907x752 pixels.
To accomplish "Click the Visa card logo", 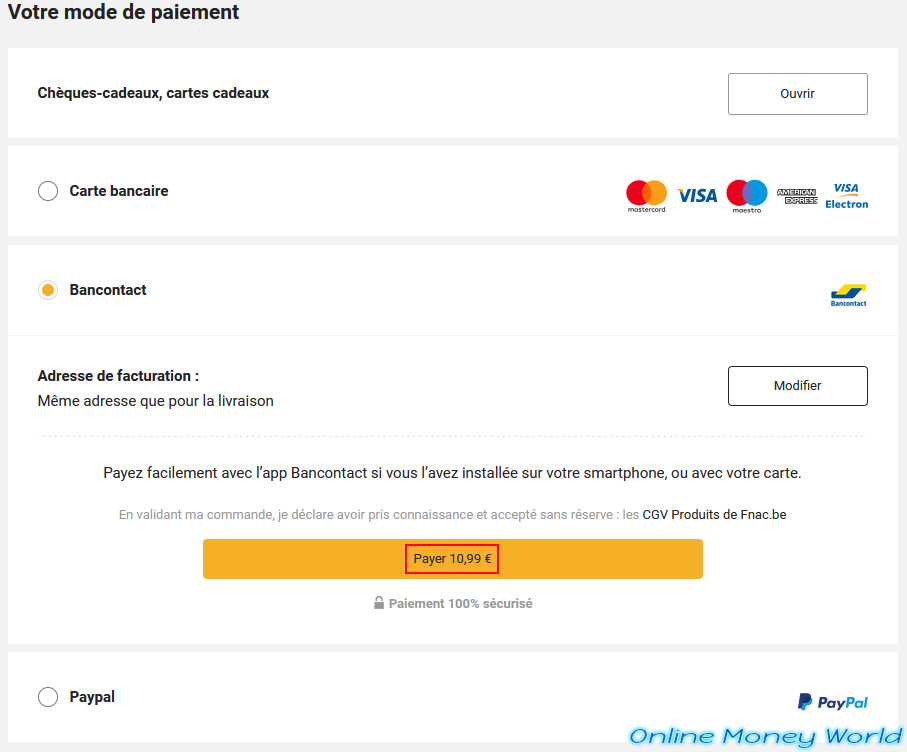I will tap(697, 195).
